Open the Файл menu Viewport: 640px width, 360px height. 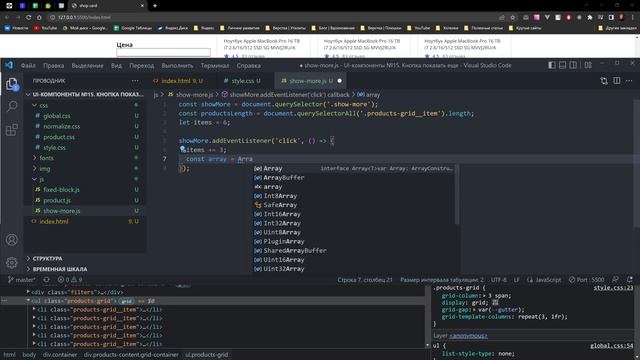[x=28, y=65]
